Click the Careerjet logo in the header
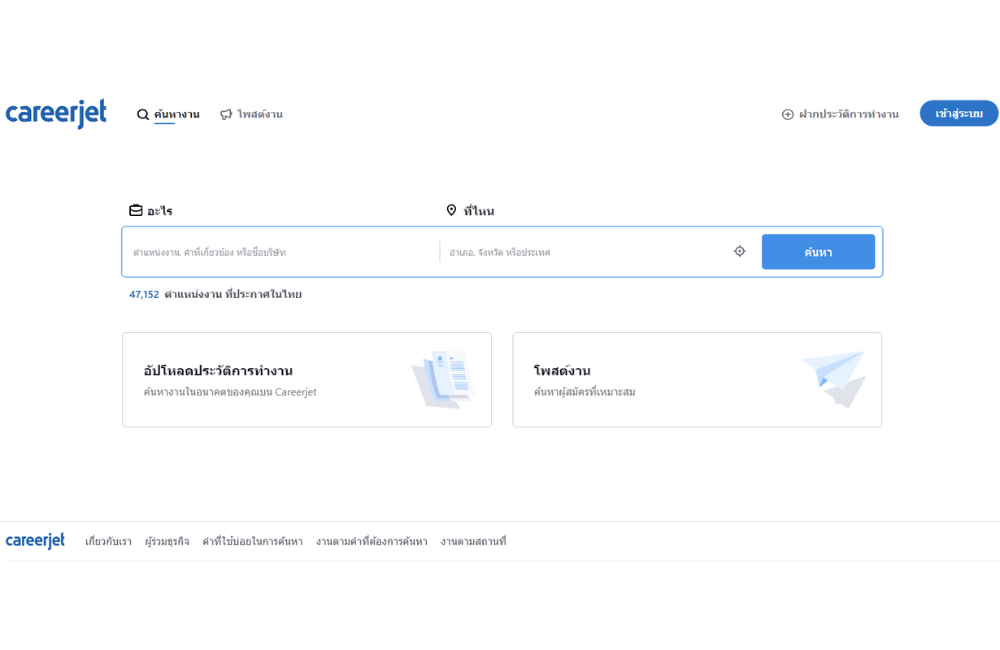 pyautogui.click(x=56, y=114)
